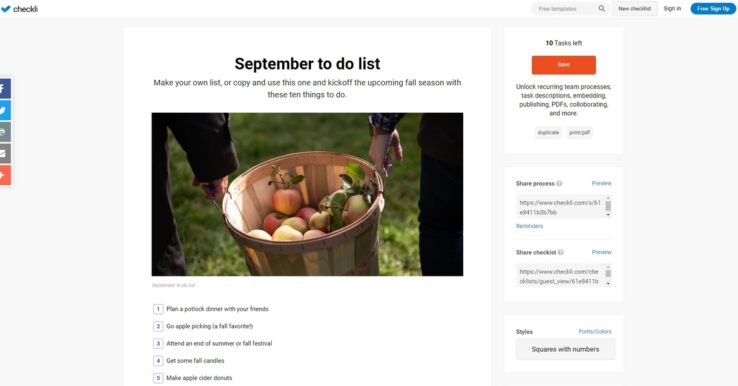The width and height of the screenshot is (738, 386).
Task: Open the Squares with numbers style dropdown
Action: click(565, 349)
